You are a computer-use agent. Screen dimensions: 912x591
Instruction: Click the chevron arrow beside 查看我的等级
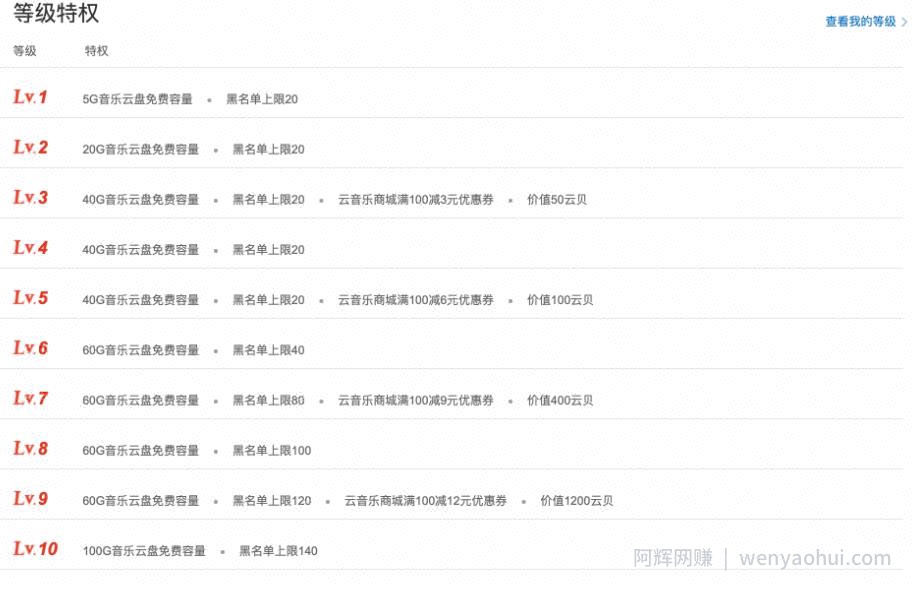click(x=904, y=22)
